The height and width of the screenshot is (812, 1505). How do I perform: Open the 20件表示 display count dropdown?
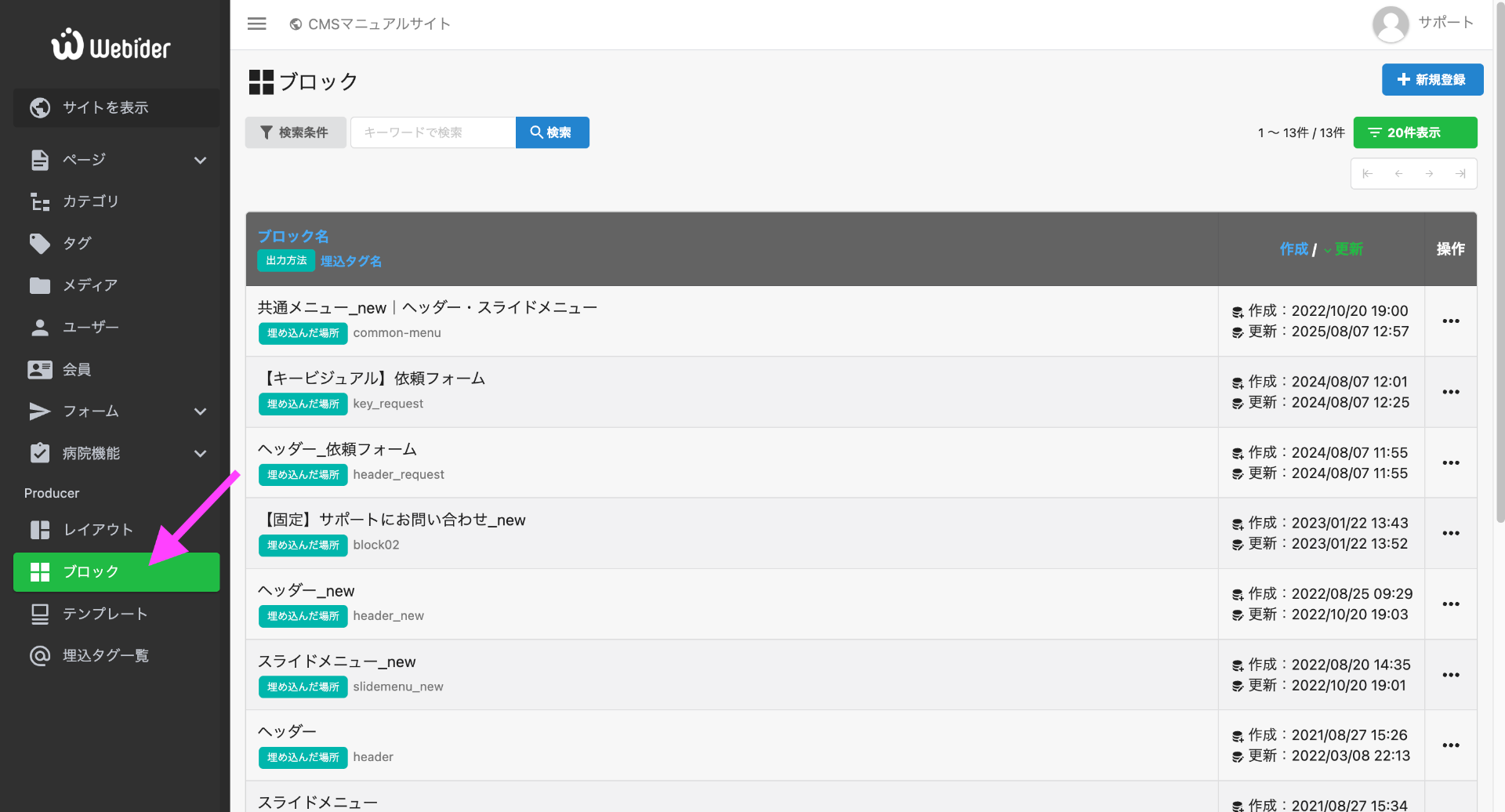click(1414, 132)
